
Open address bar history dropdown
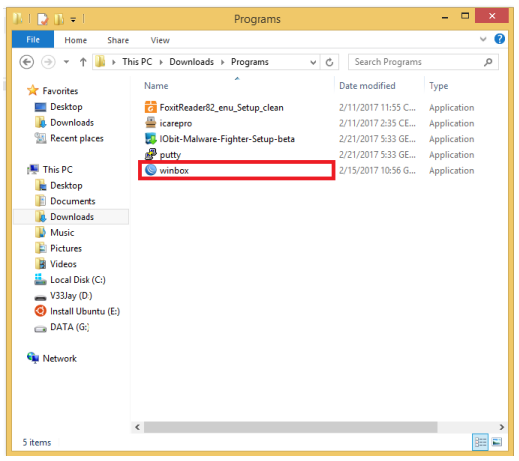pos(313,62)
